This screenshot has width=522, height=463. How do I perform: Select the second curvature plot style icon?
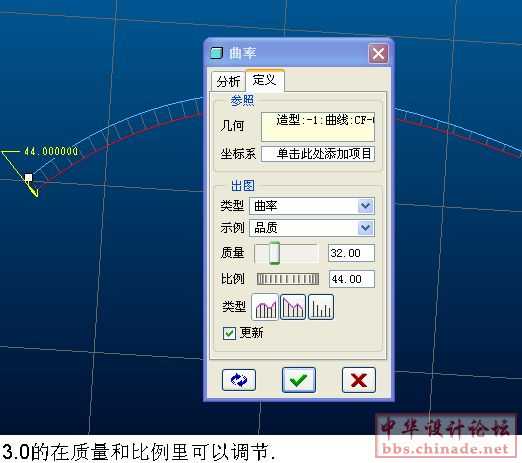293,307
